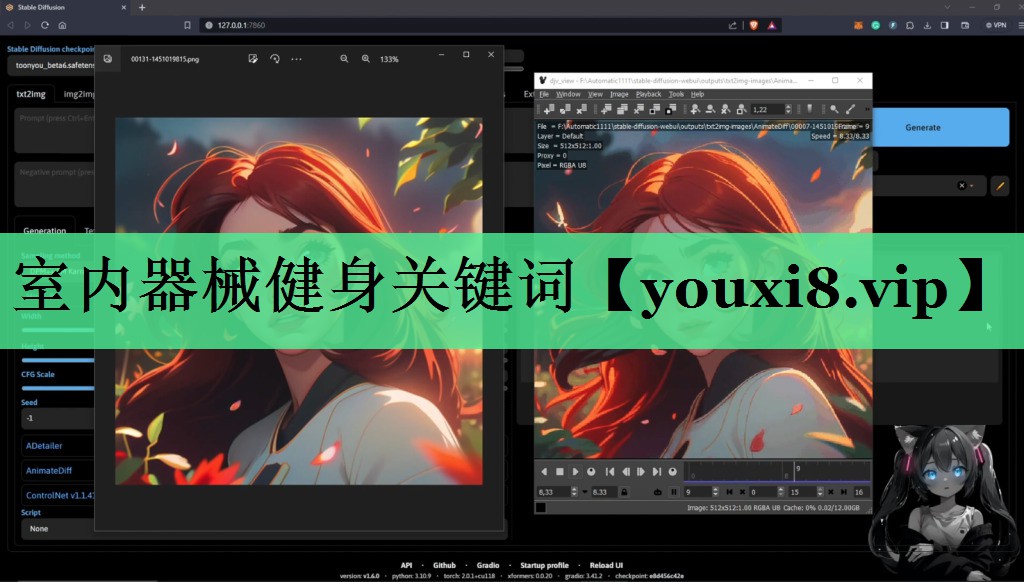The image size is (1024, 582).
Task: Click Fit window to image icon in djv_view
Action: (x=655, y=109)
